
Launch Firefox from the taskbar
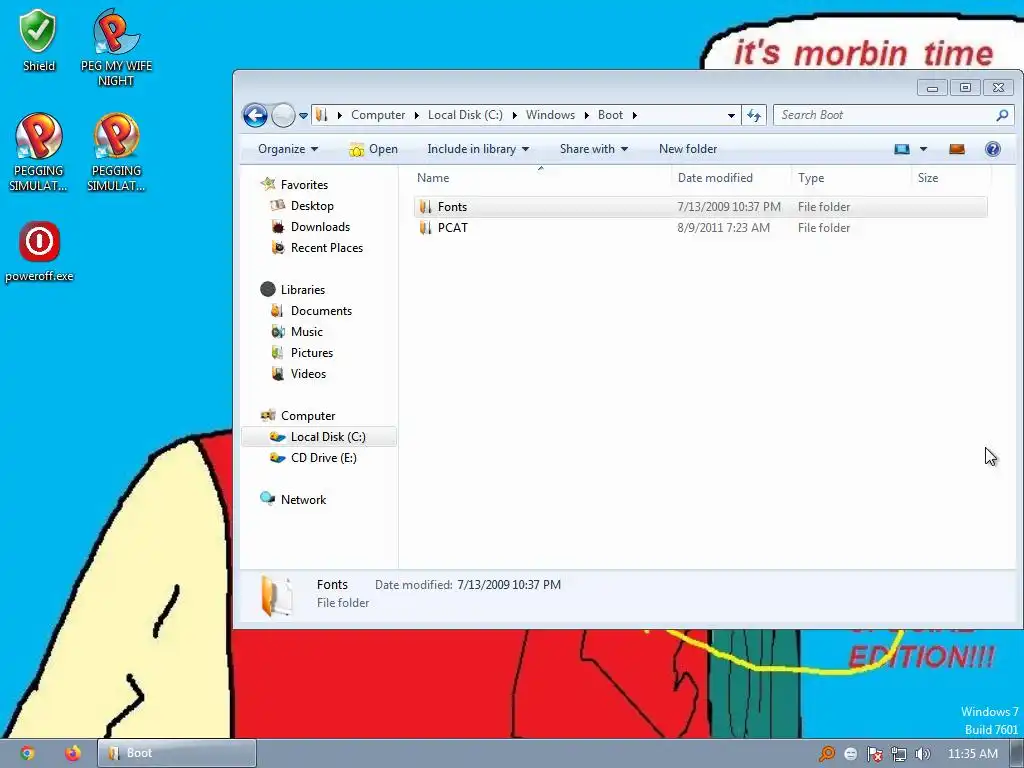coord(72,753)
